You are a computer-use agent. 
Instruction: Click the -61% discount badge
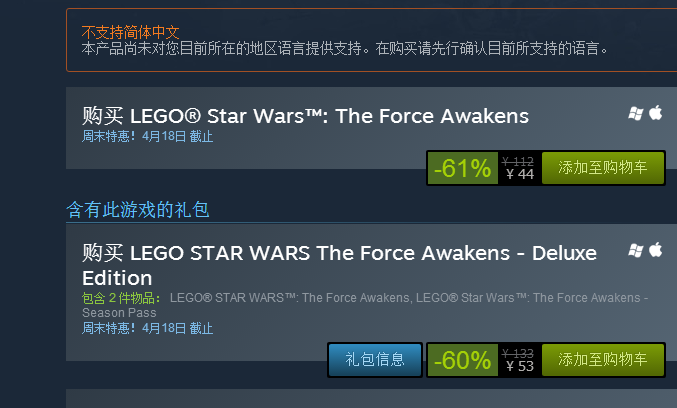[461, 169]
